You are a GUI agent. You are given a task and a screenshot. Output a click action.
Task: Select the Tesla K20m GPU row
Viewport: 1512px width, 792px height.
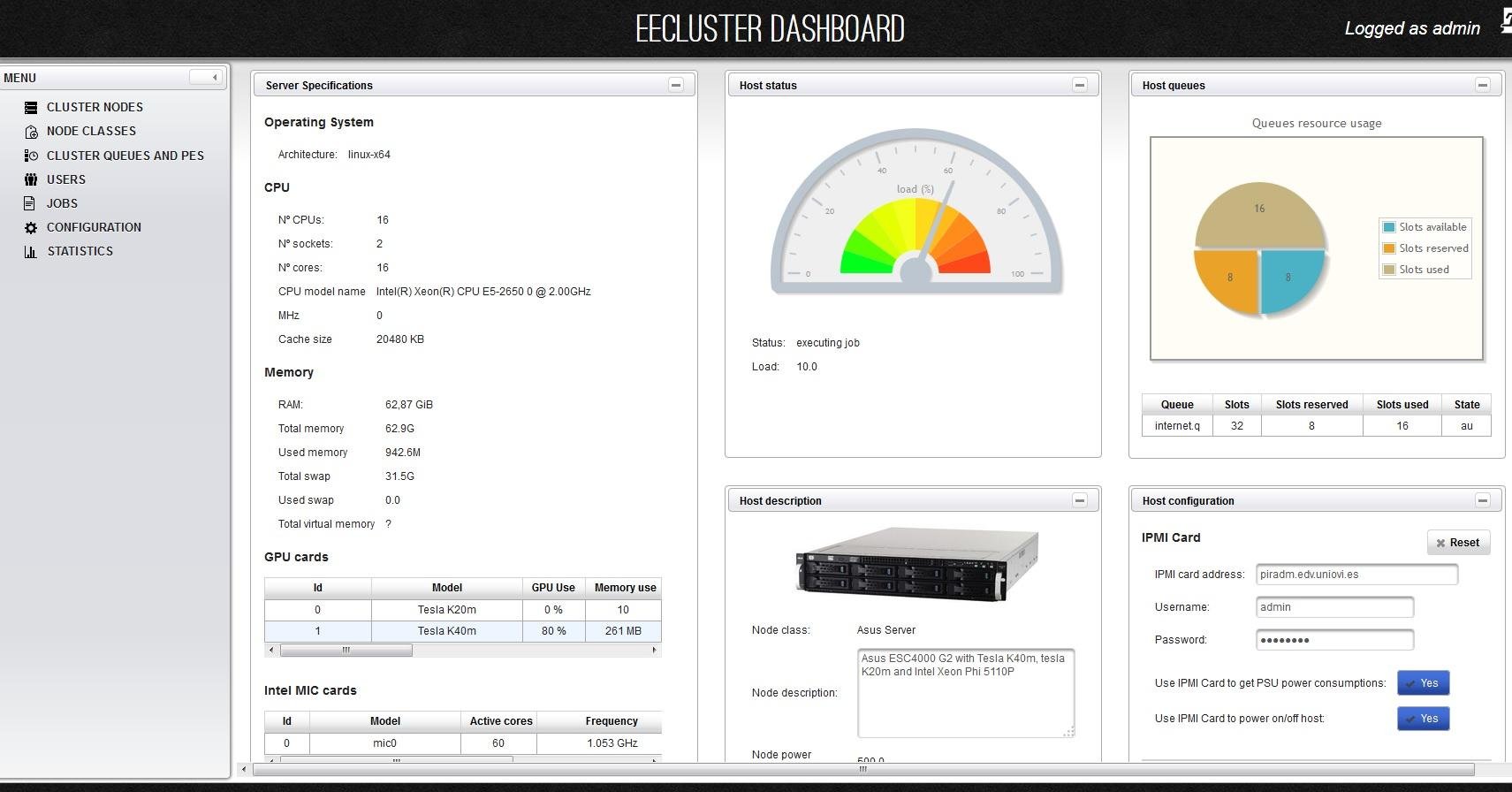(463, 610)
